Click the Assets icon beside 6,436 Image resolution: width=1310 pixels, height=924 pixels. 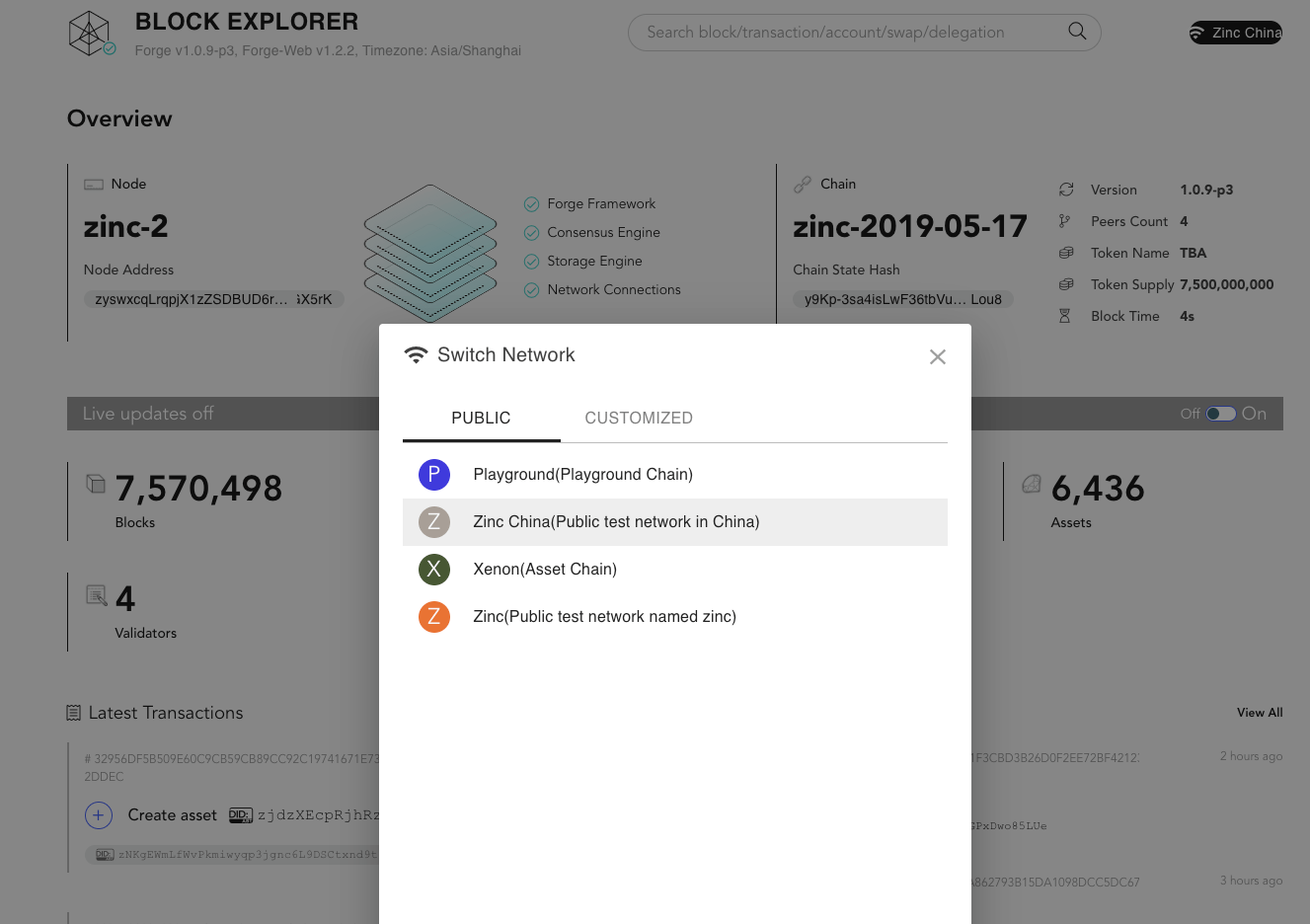(1032, 484)
